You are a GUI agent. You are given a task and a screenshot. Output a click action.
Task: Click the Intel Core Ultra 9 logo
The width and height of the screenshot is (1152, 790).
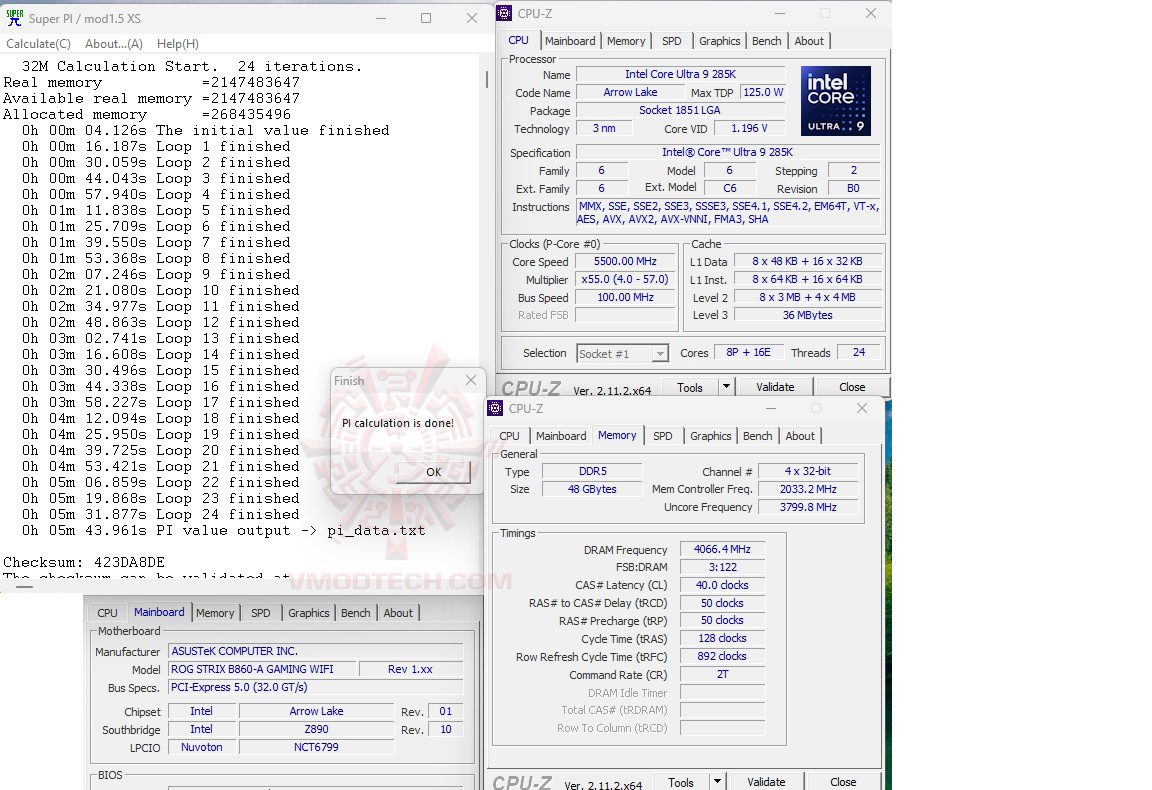coord(836,101)
